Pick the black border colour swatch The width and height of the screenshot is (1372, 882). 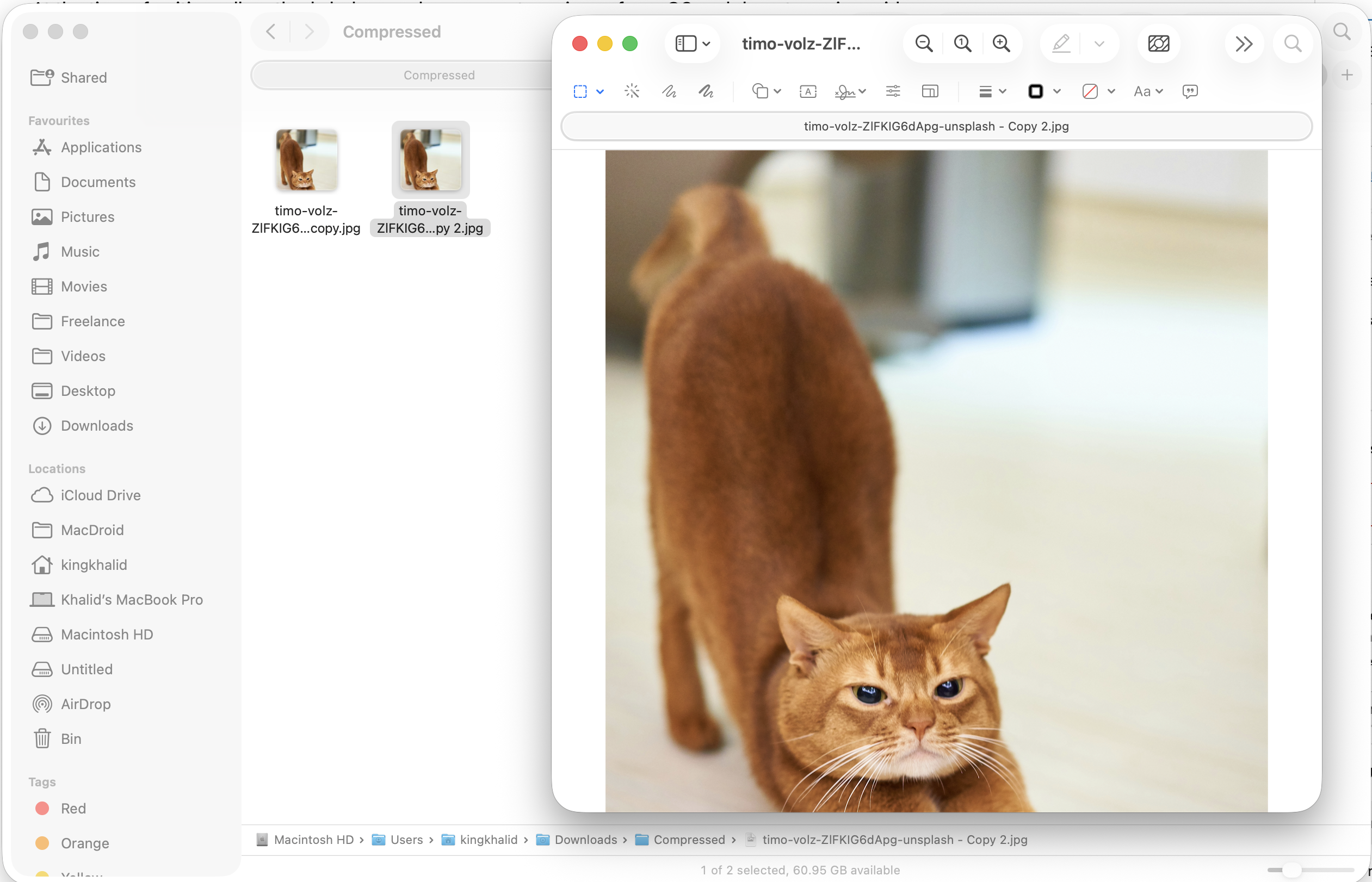[x=1036, y=92]
